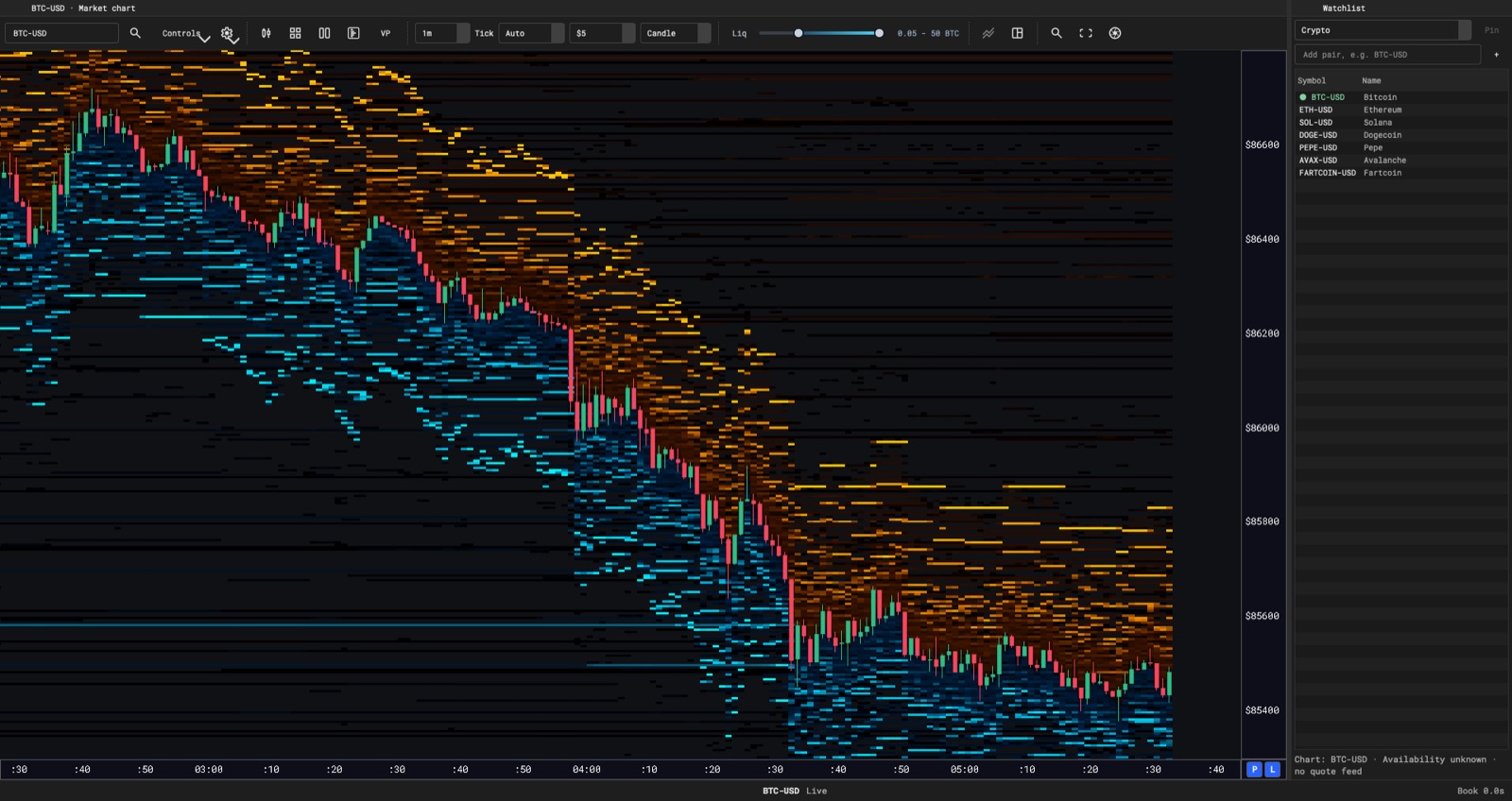Click the Symbol column header in watchlist
The height and width of the screenshot is (801, 1512).
(x=1312, y=81)
